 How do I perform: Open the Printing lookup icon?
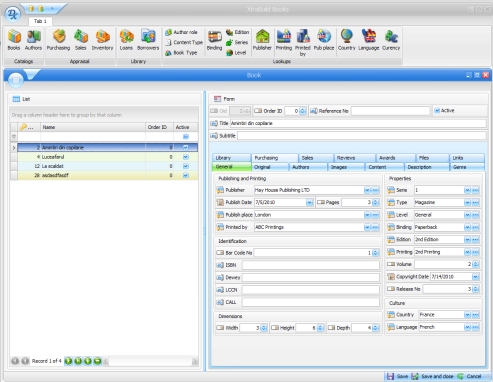click(284, 40)
